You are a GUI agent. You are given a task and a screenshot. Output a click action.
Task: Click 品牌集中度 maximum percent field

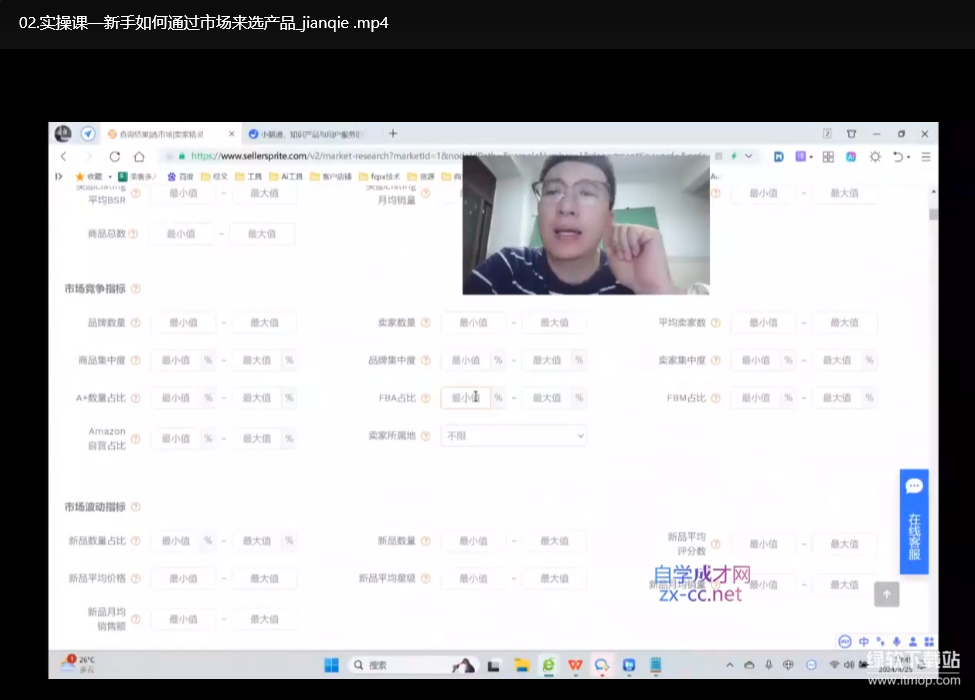[x=547, y=360]
